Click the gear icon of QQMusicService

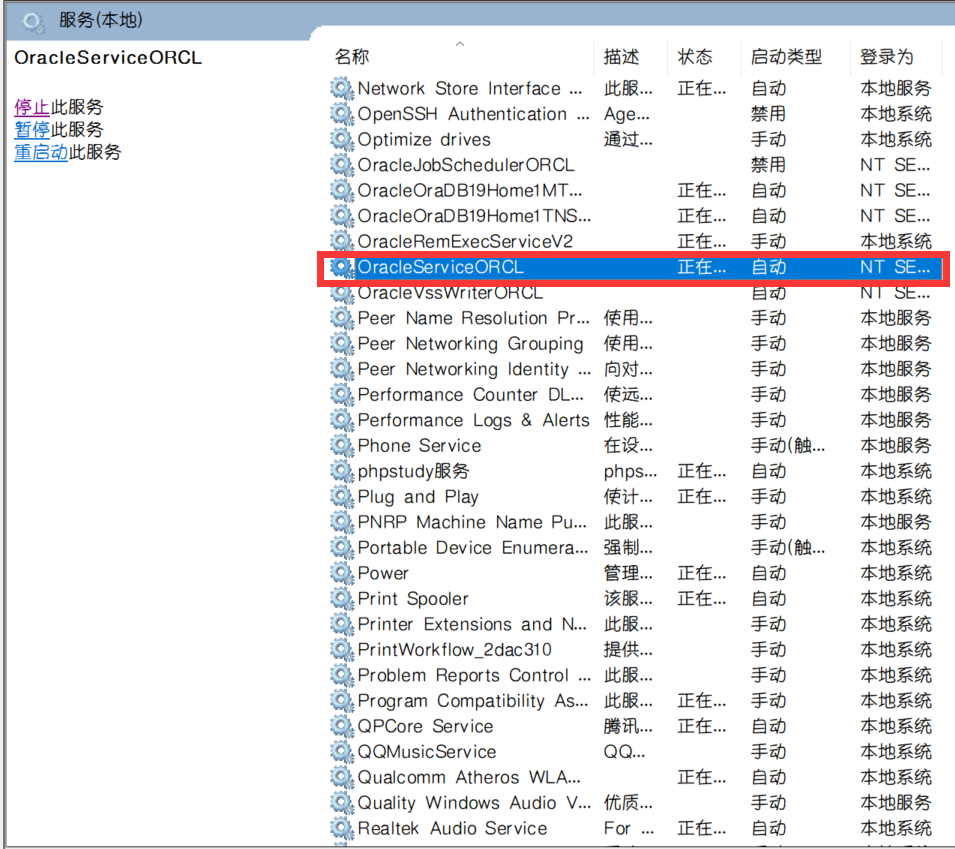pyautogui.click(x=342, y=752)
